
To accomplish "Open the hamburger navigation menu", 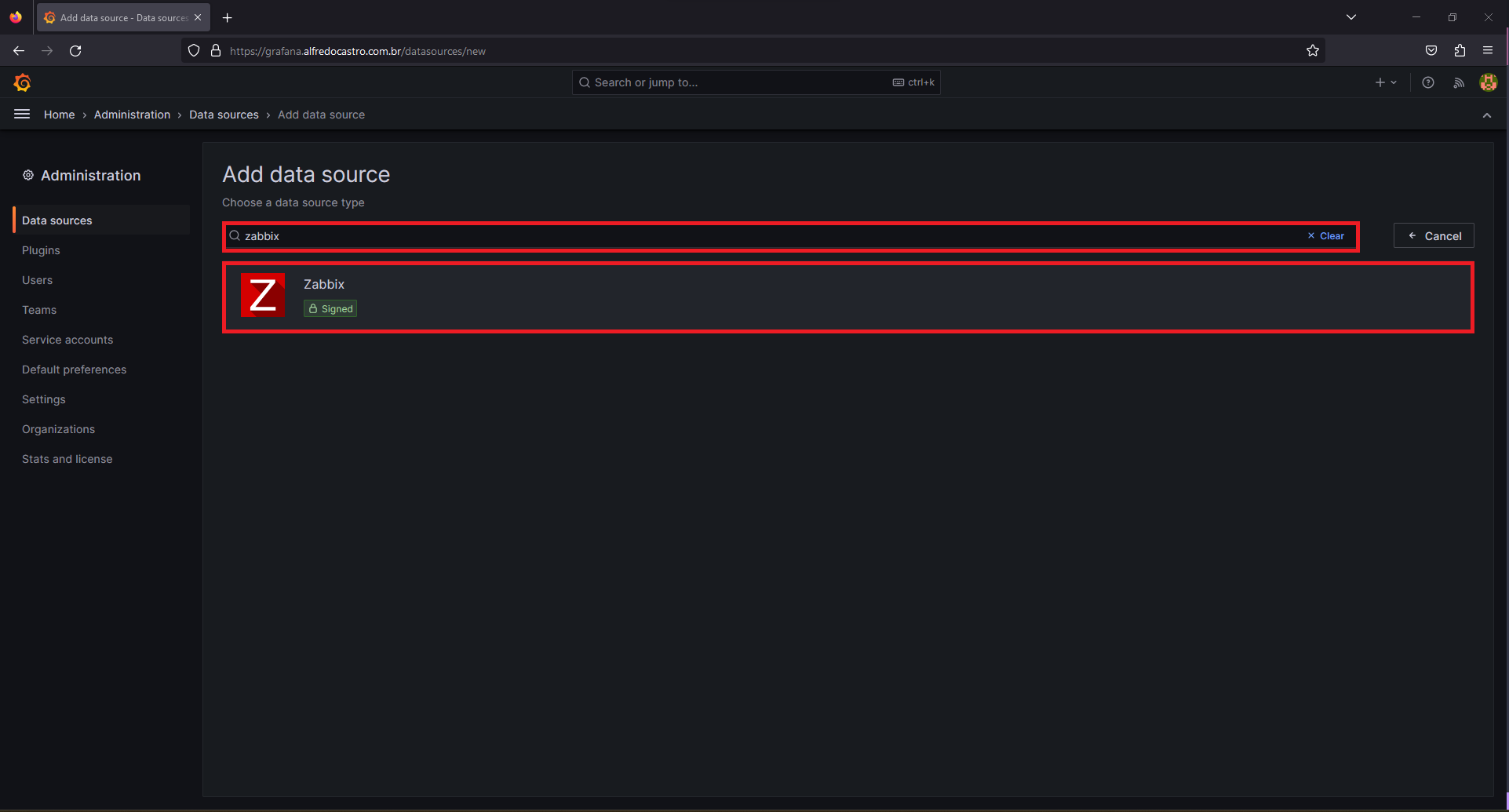I will pos(22,115).
